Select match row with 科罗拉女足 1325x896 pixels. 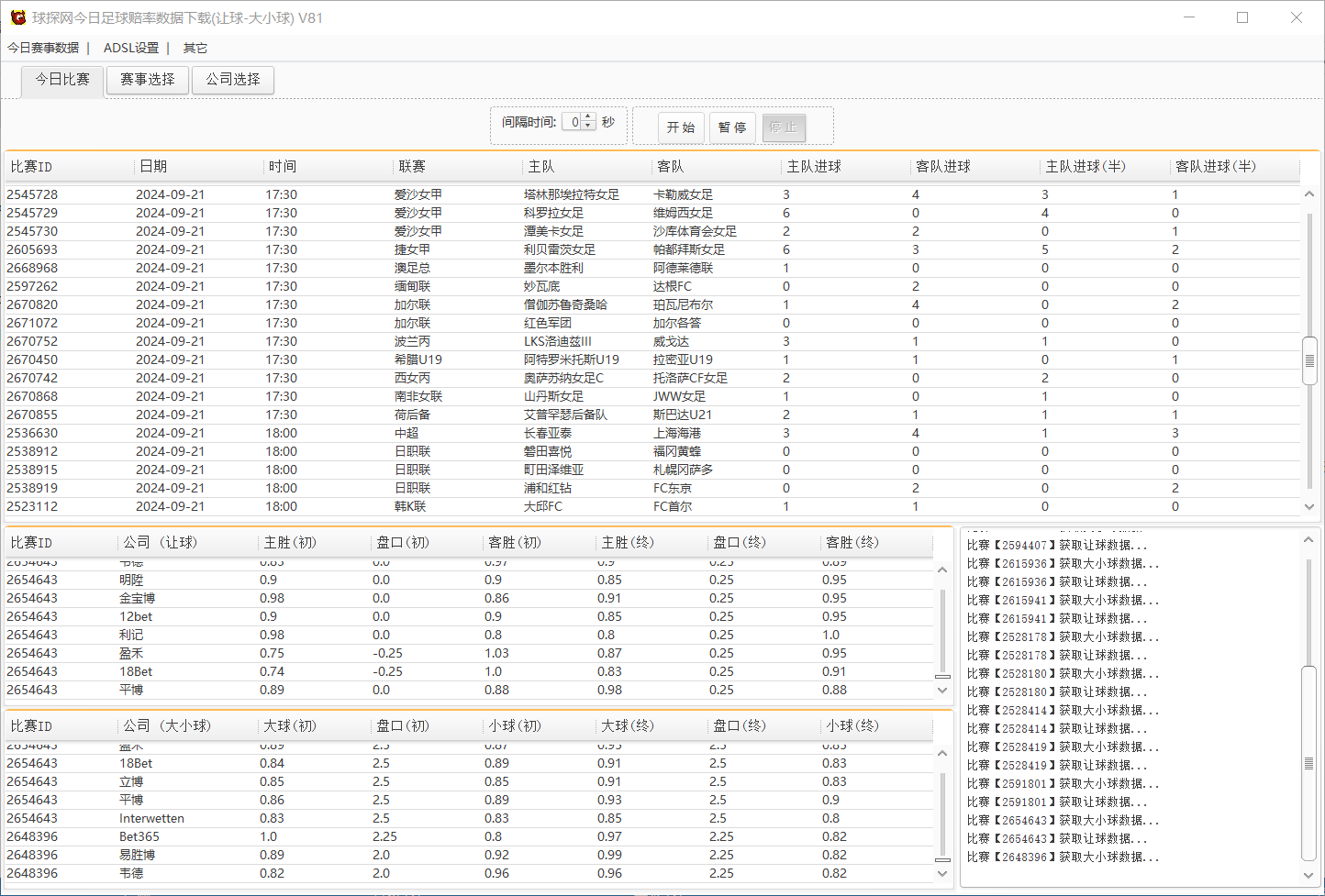652,213
